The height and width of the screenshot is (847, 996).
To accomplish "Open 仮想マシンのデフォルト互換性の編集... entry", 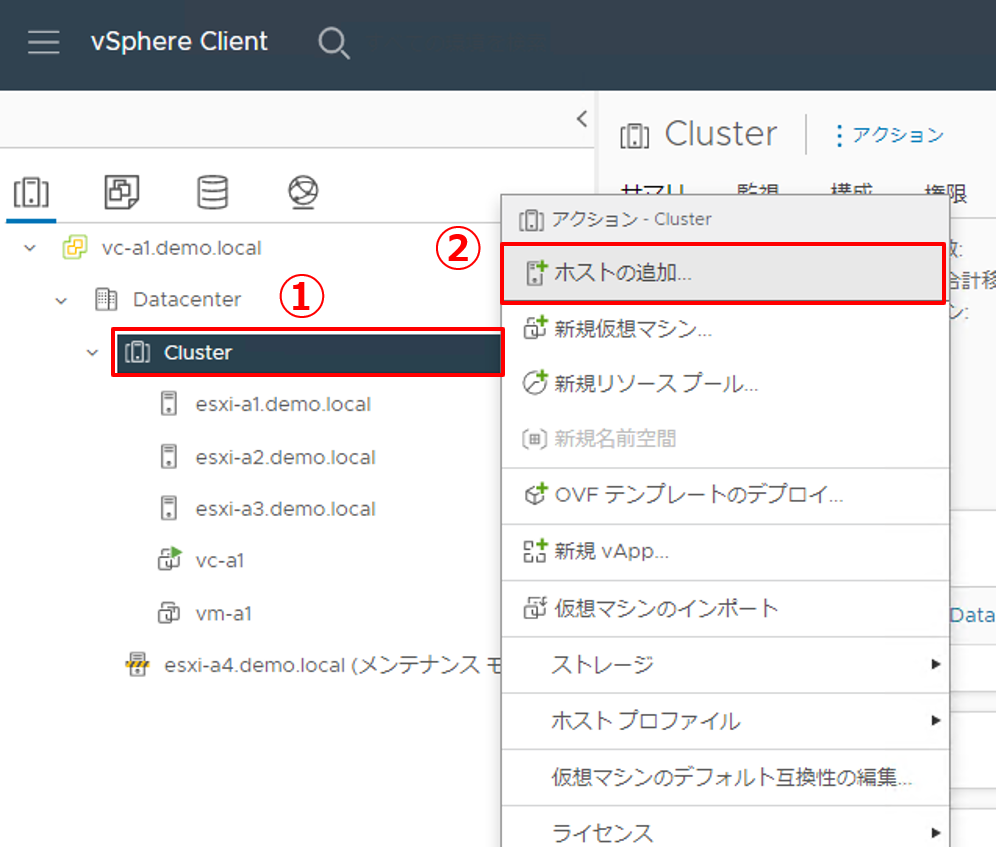I will click(725, 776).
